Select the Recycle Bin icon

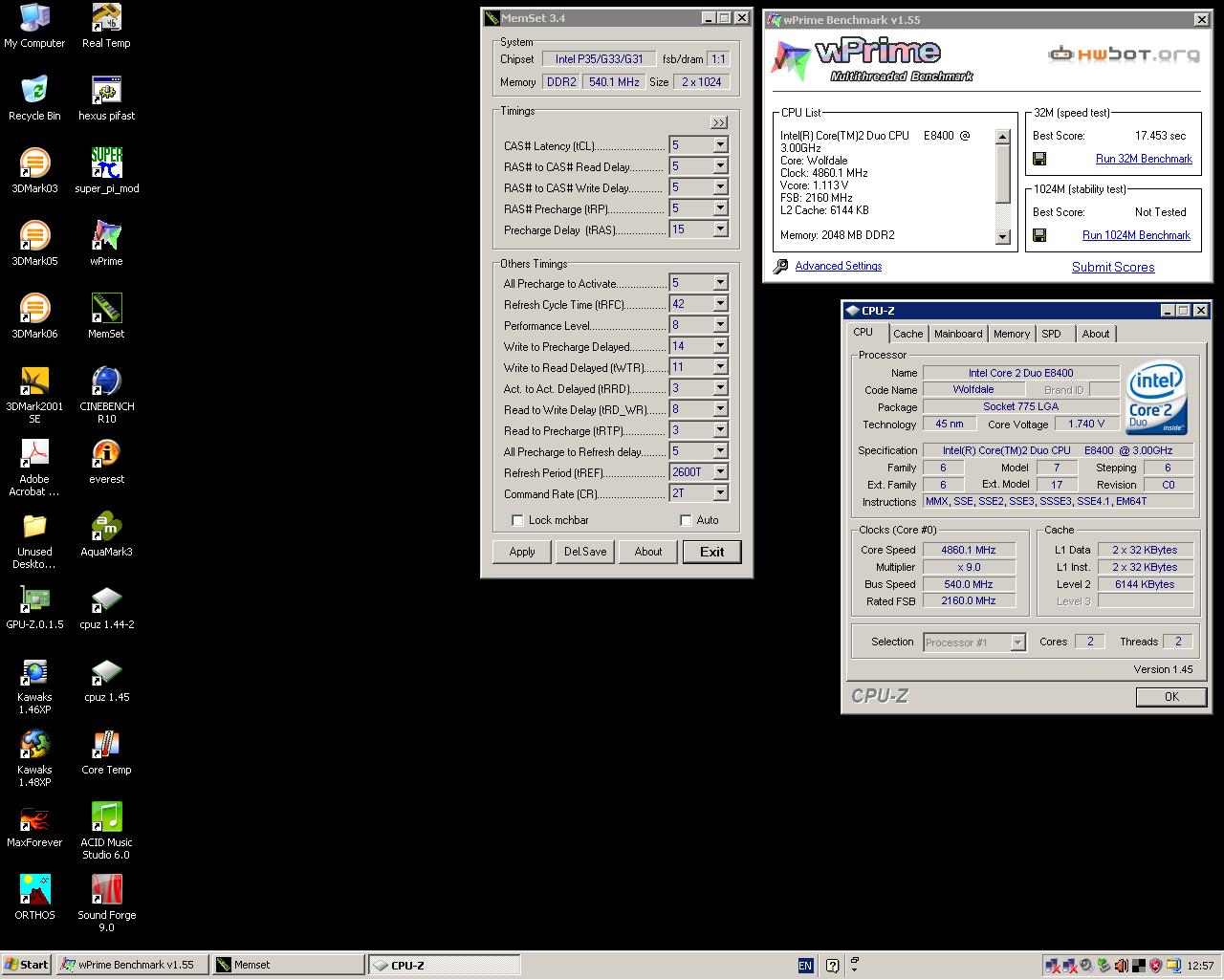tap(34, 99)
